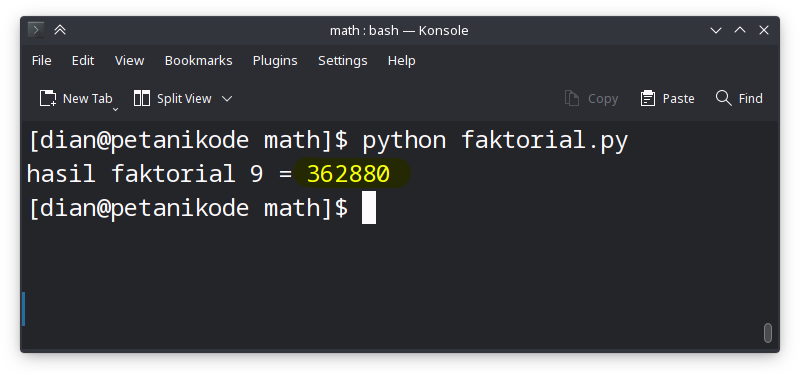Click the highlighted result 362880
The image size is (800, 377).
click(348, 174)
